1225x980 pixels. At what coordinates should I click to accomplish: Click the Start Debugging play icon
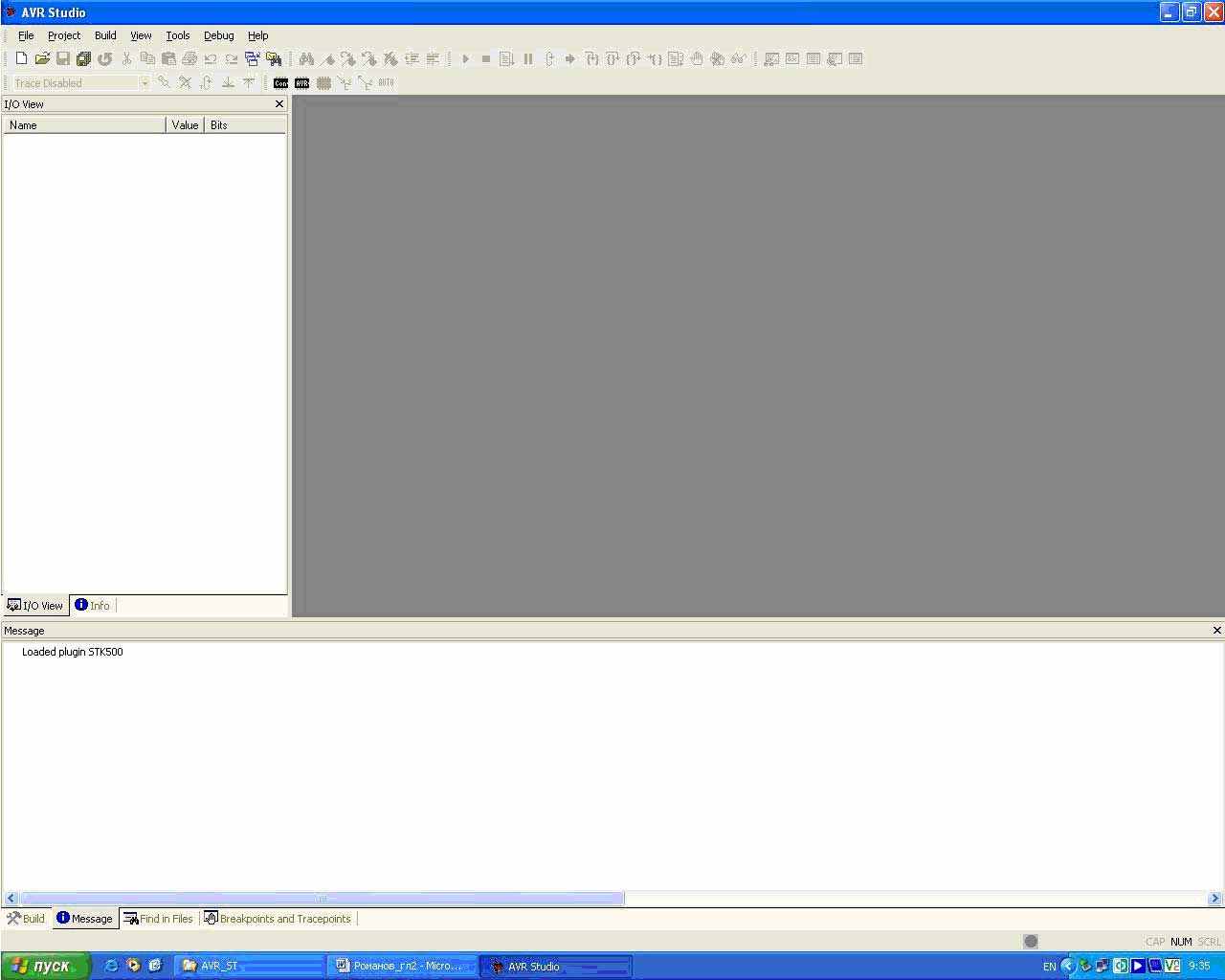click(x=465, y=58)
